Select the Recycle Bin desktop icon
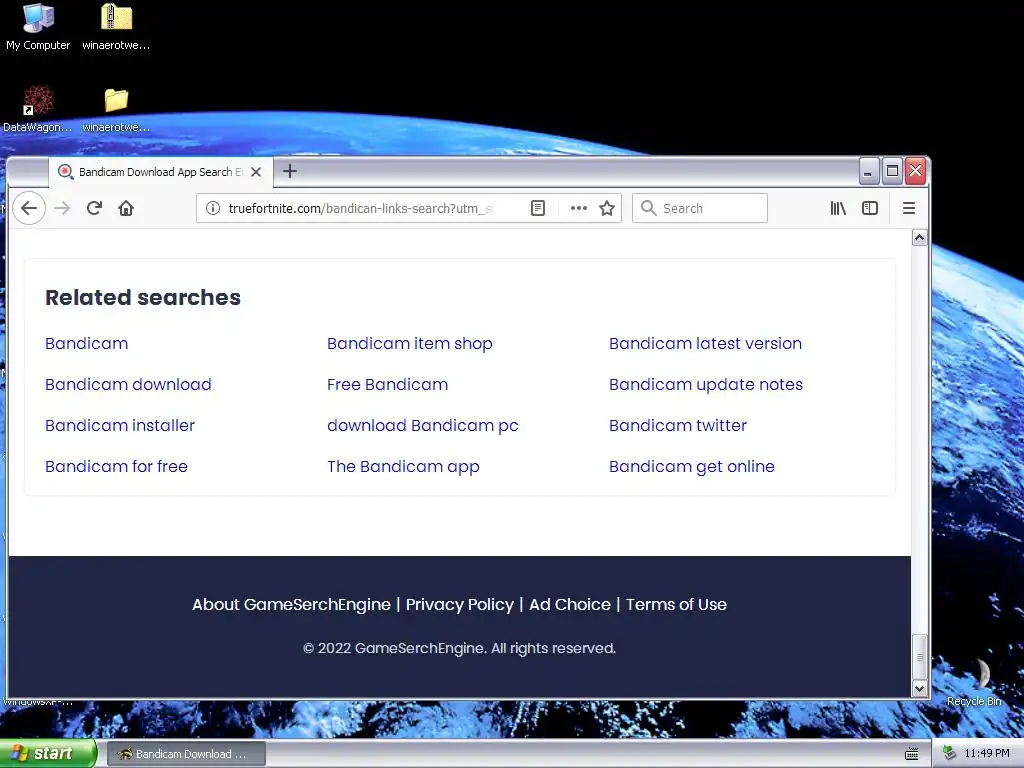 coord(974,683)
